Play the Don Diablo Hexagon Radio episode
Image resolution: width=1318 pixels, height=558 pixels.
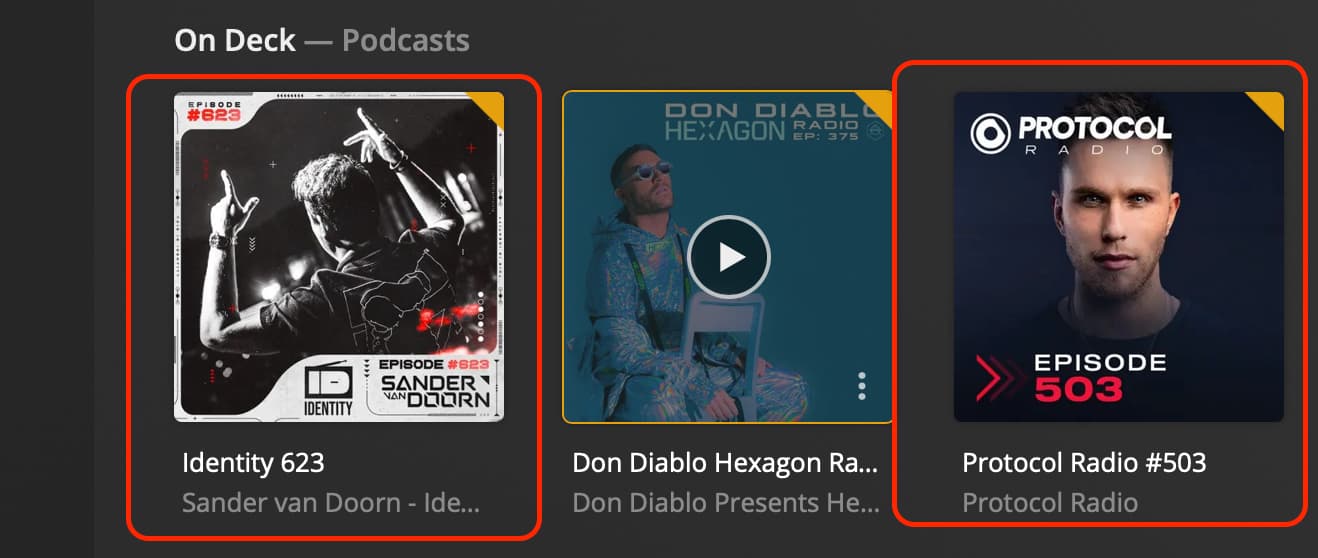[729, 257]
